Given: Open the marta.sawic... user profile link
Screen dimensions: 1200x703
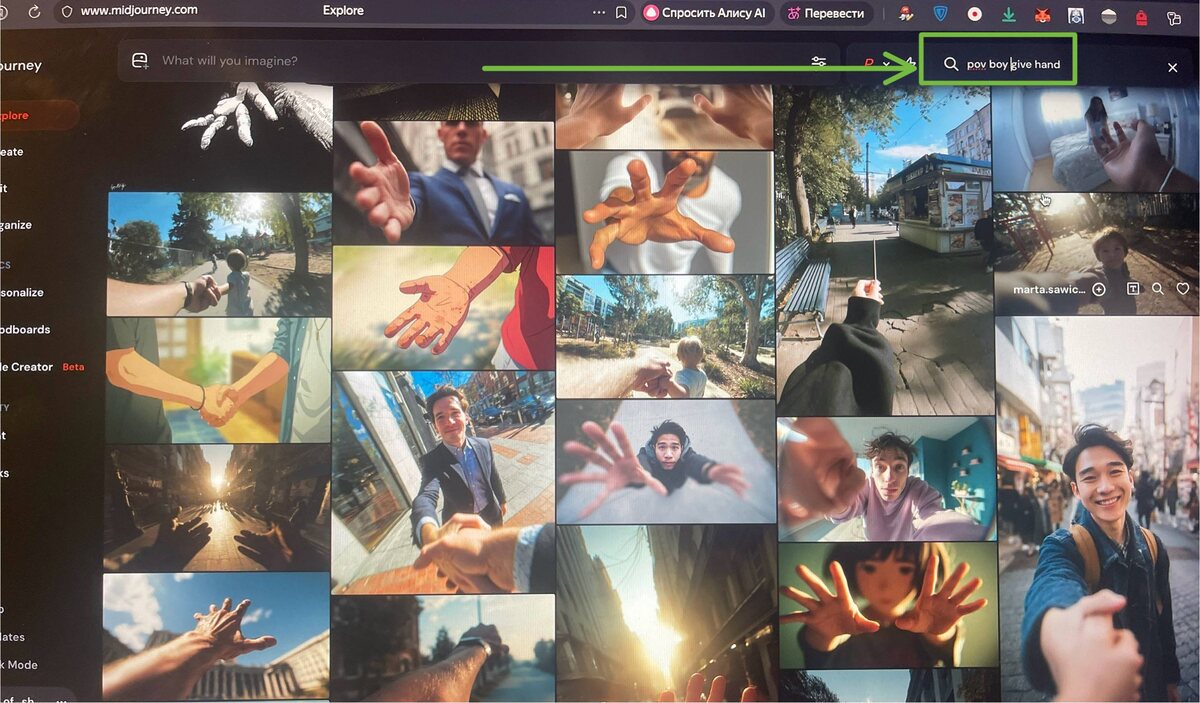Looking at the screenshot, I should (x=1049, y=289).
